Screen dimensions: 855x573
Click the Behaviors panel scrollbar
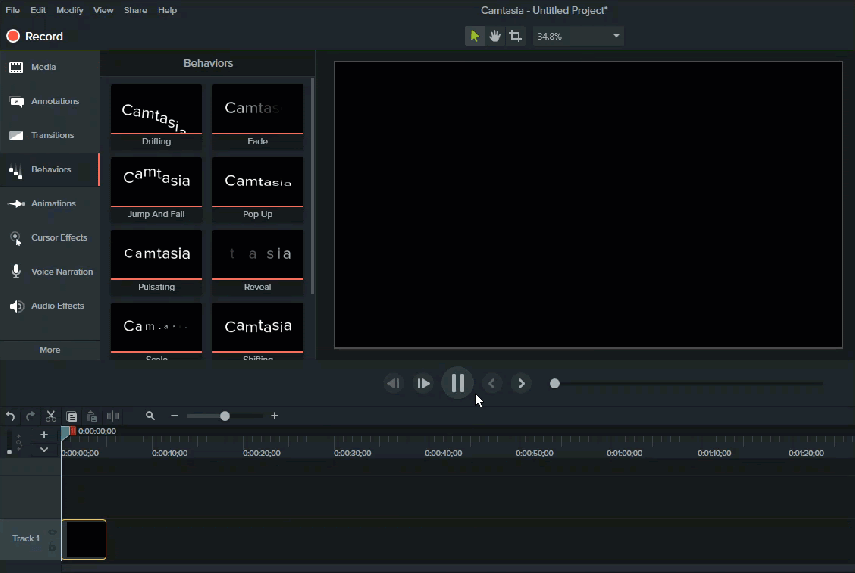[312, 185]
